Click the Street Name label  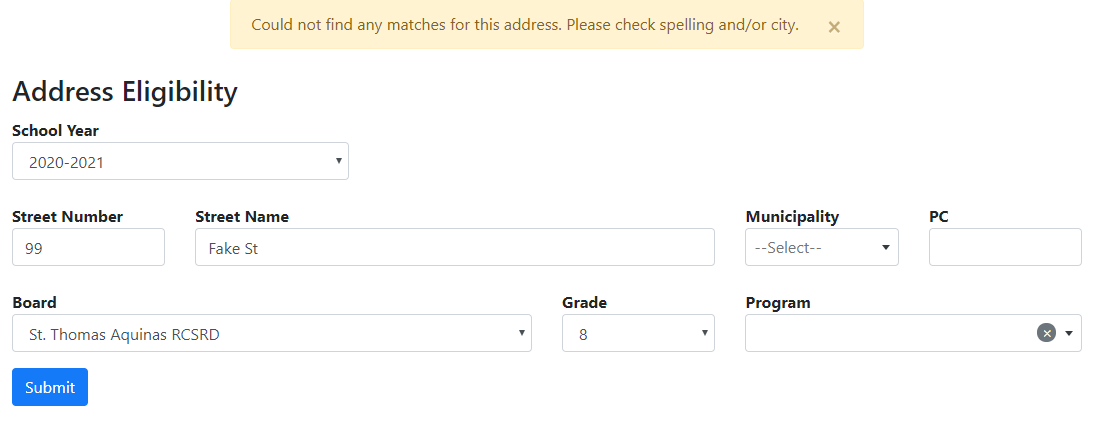point(242,216)
